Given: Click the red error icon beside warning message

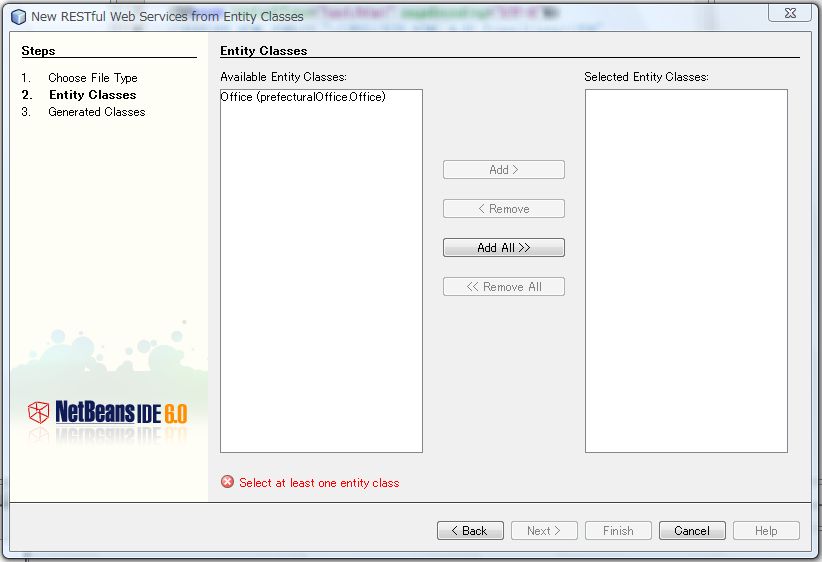Looking at the screenshot, I should click(x=227, y=482).
